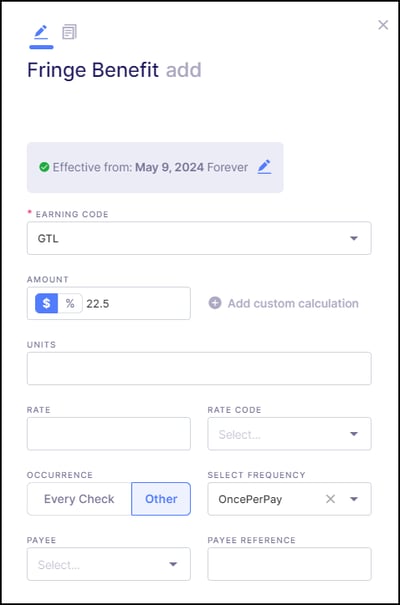Click the amount value 22.5 field

136,303
